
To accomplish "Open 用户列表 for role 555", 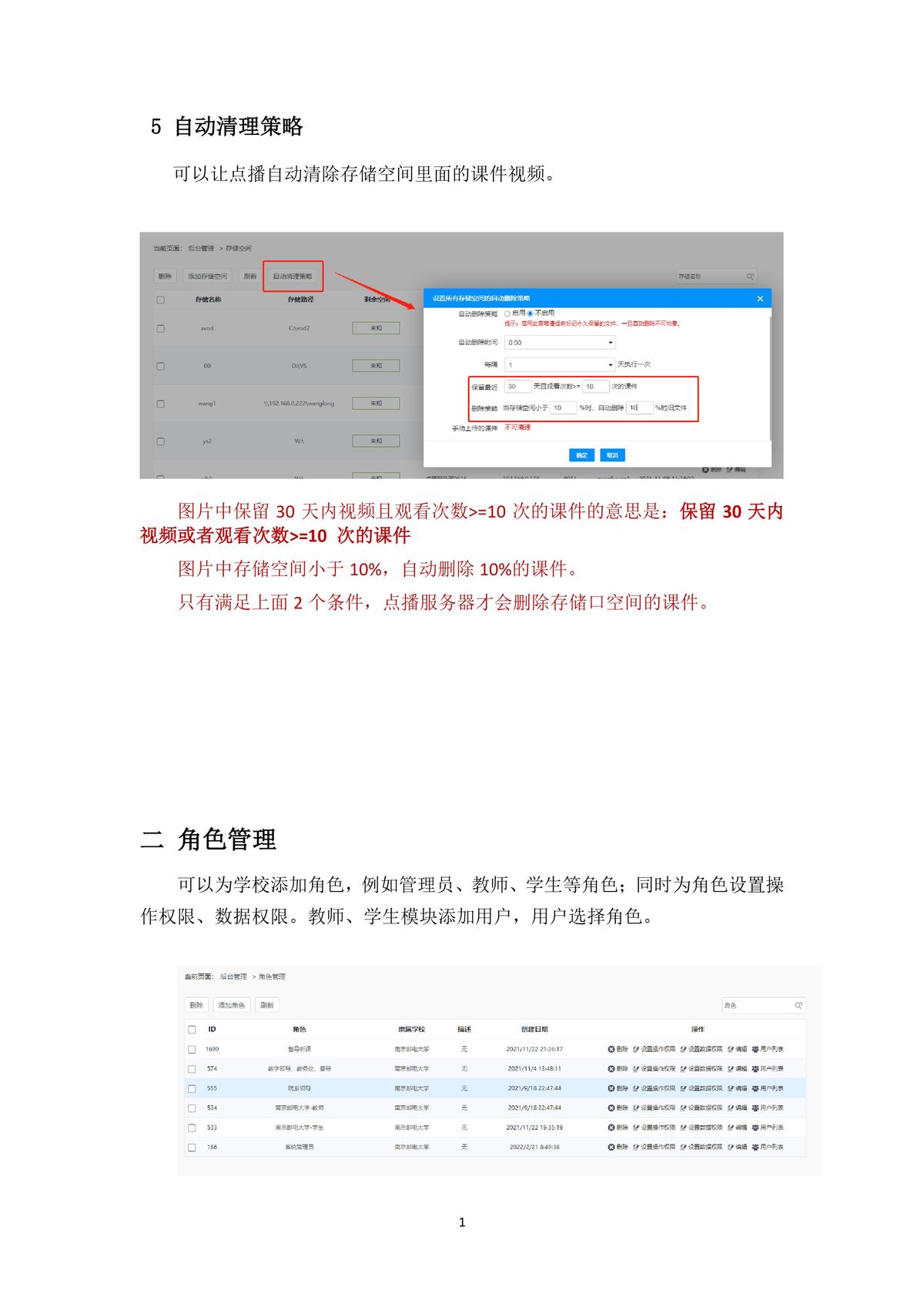I will [x=768, y=1088].
